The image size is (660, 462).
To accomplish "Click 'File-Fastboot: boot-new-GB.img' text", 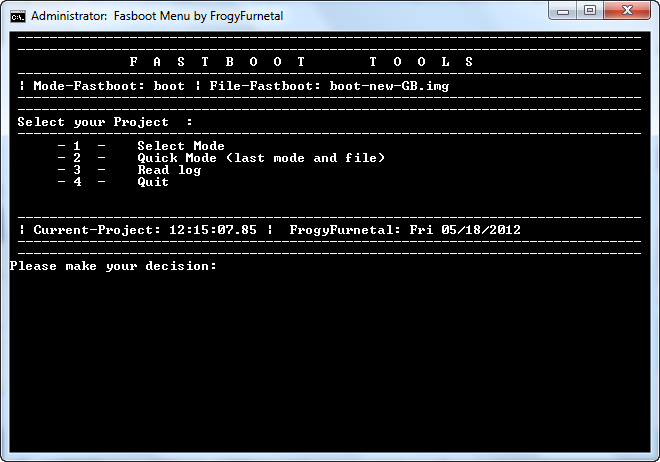I will pyautogui.click(x=329, y=86).
